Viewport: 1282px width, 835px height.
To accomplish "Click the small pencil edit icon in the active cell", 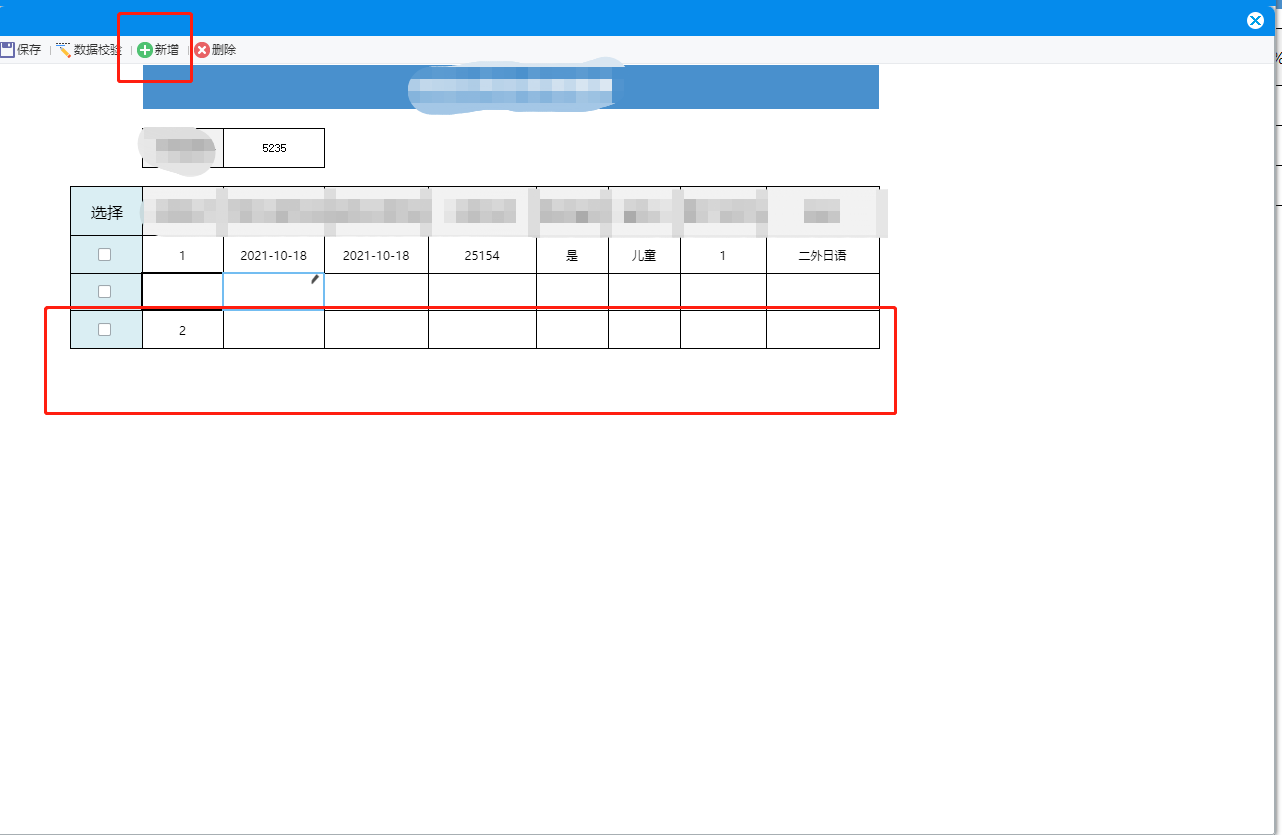I will point(315,280).
